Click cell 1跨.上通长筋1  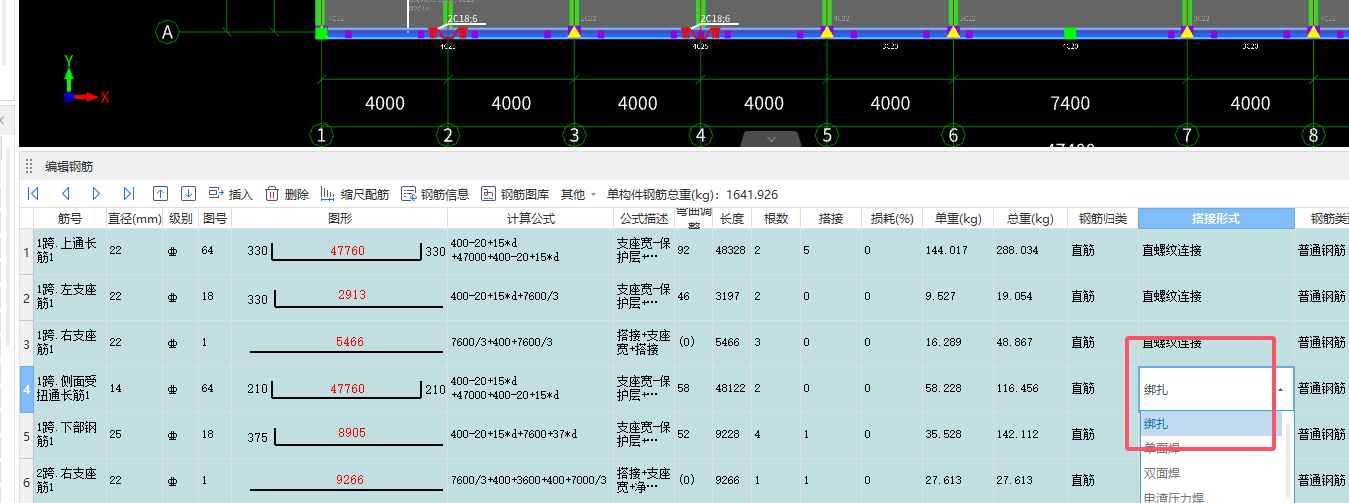[70, 251]
